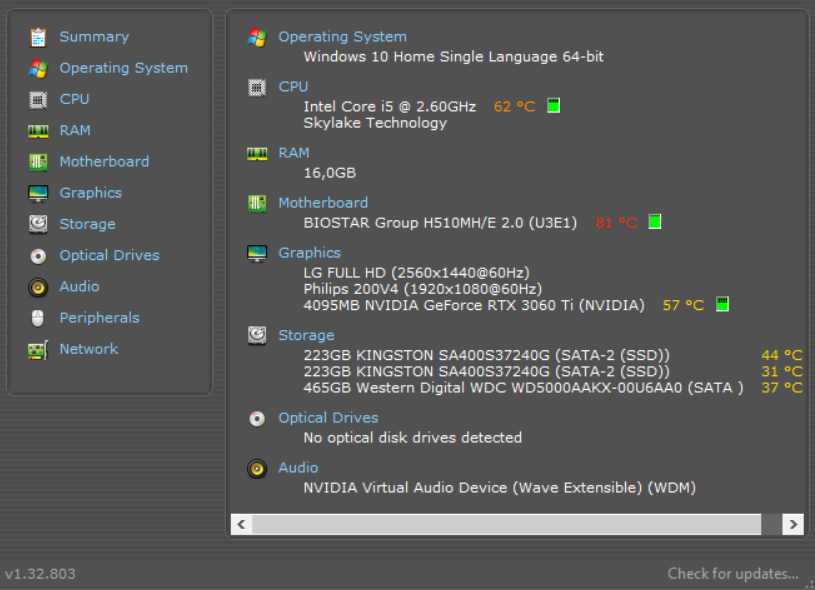The width and height of the screenshot is (815, 590).
Task: Select Motherboard in the sidebar
Action: tap(104, 162)
